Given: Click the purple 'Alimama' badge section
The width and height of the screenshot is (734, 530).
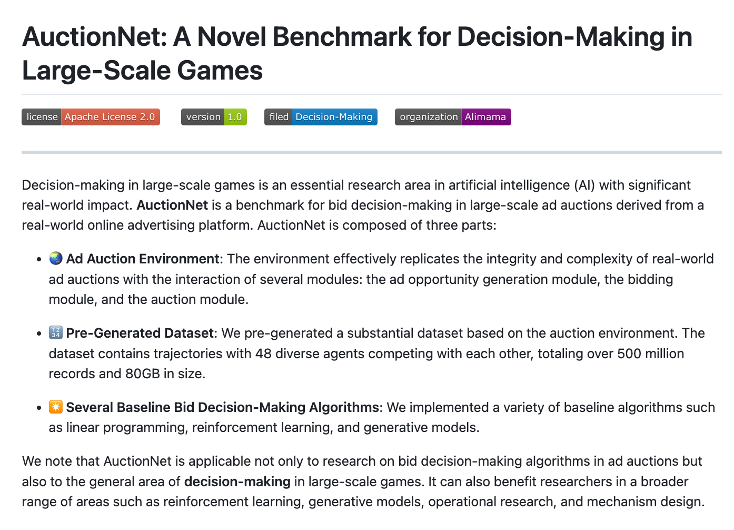Looking at the screenshot, I should click(486, 117).
